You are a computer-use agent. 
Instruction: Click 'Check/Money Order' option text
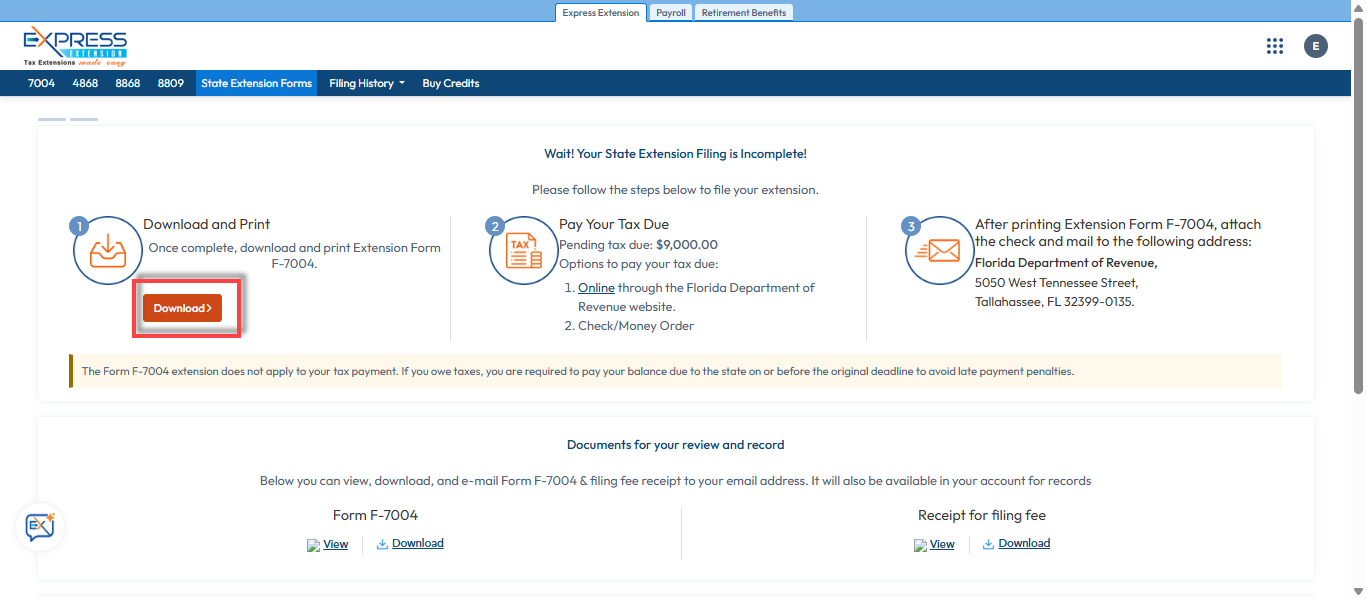click(636, 326)
